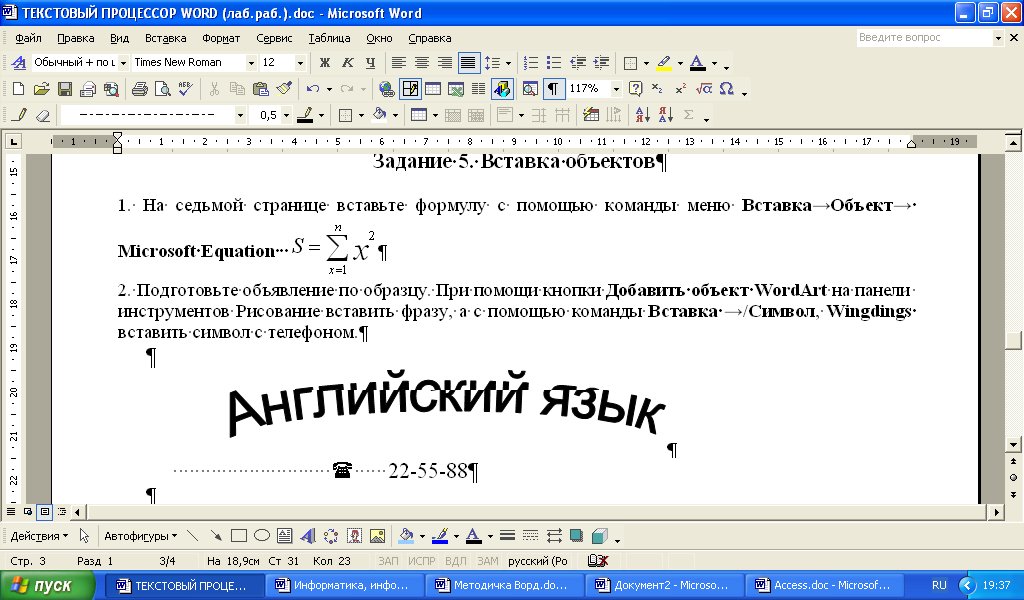Turn off justified alignment
Viewport: 1024px width, 600px height.
pos(468,63)
